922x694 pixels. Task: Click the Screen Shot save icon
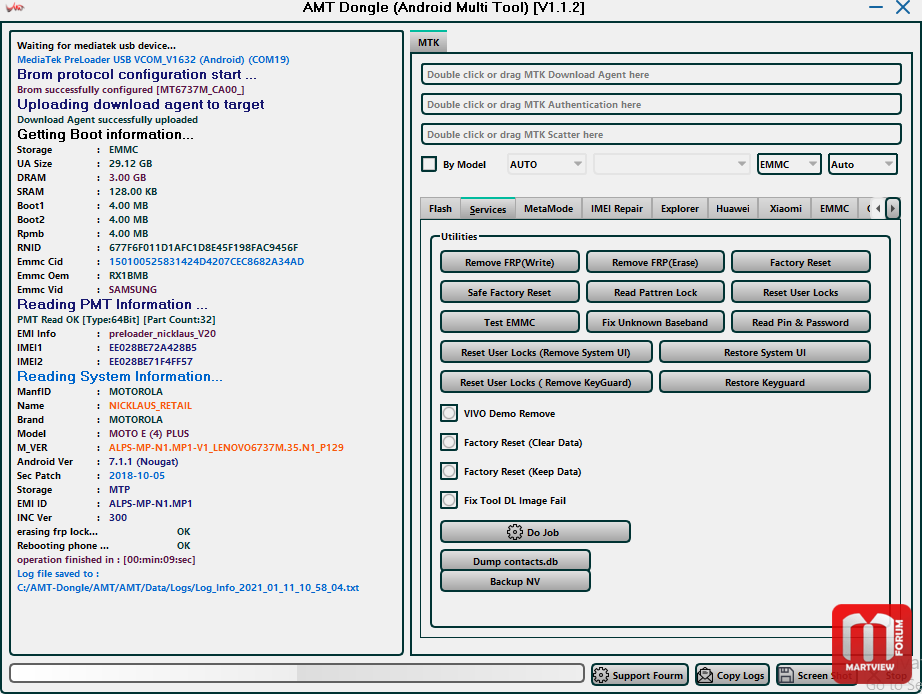(786, 675)
